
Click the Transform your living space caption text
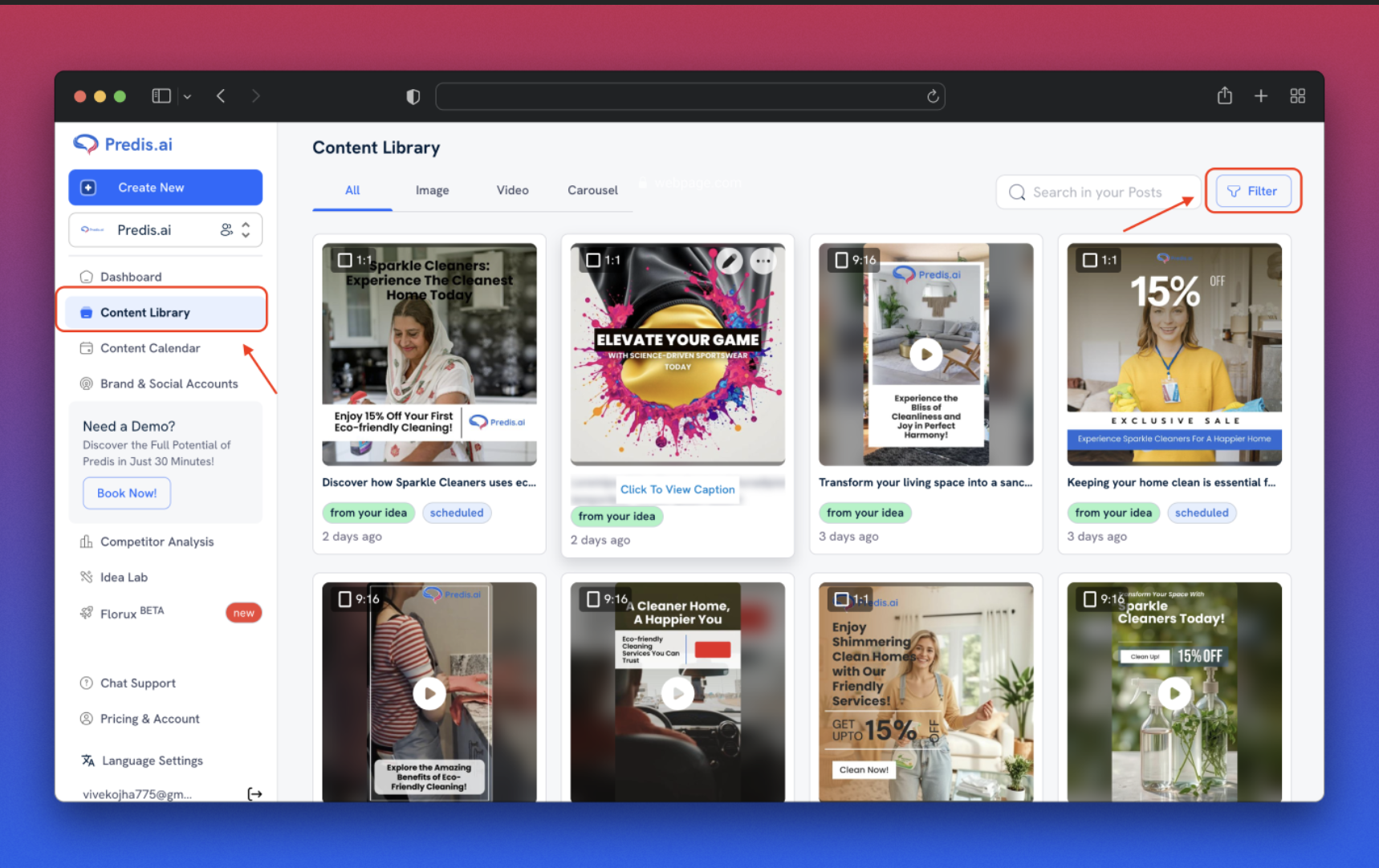coord(925,482)
